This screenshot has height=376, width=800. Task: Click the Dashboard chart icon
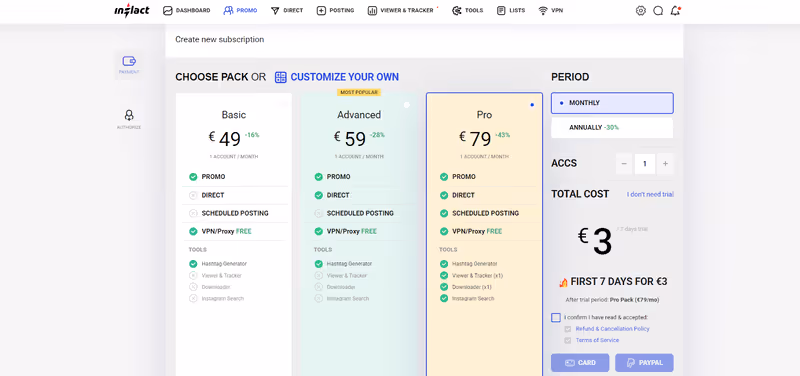[168, 10]
